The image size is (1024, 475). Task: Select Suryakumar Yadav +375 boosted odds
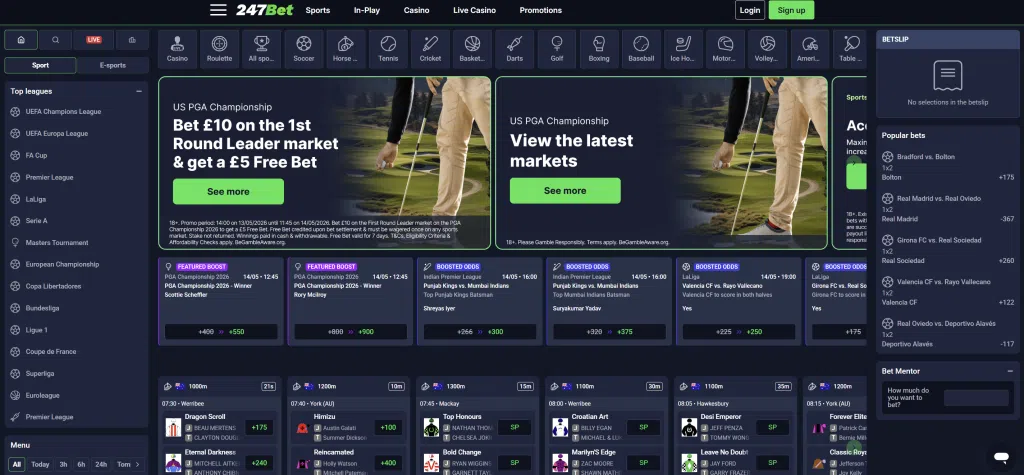point(609,332)
